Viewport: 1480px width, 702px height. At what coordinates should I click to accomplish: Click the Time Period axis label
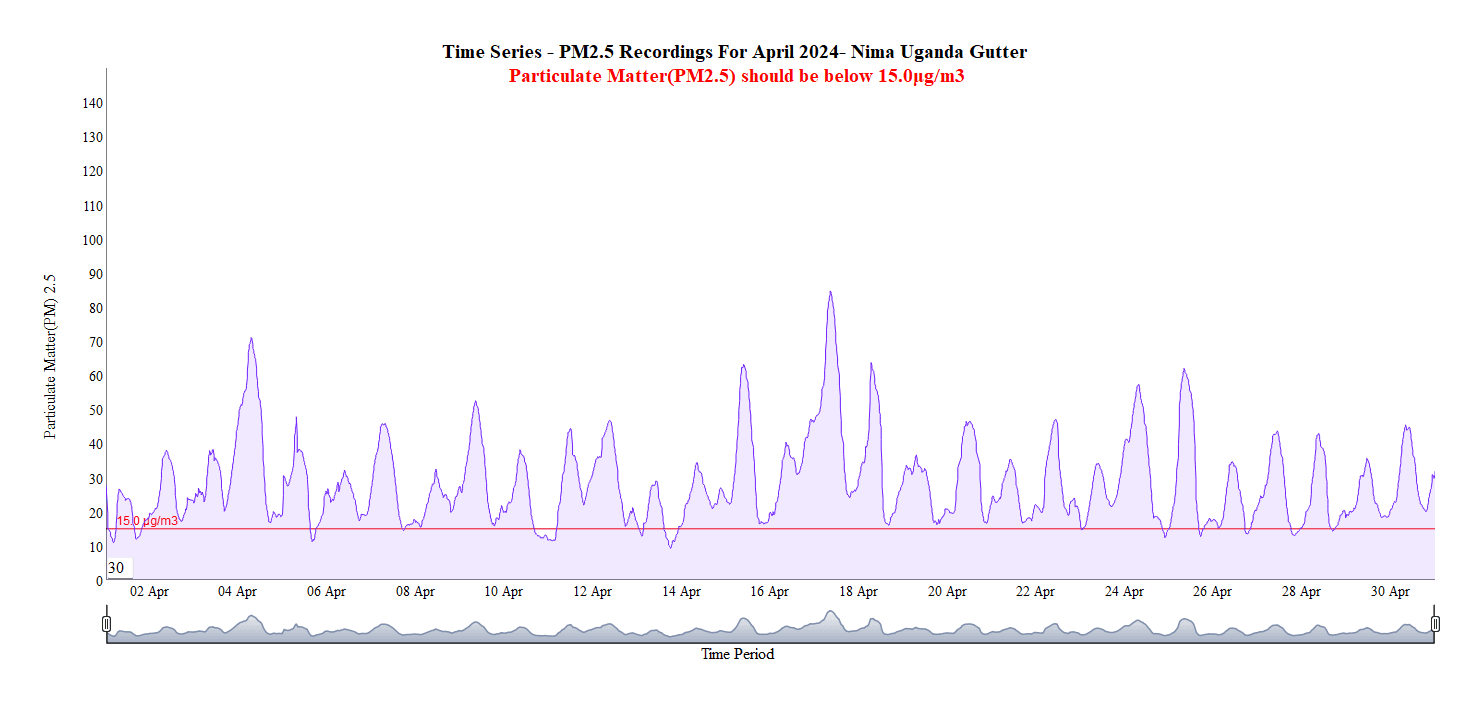pyautogui.click(x=737, y=654)
